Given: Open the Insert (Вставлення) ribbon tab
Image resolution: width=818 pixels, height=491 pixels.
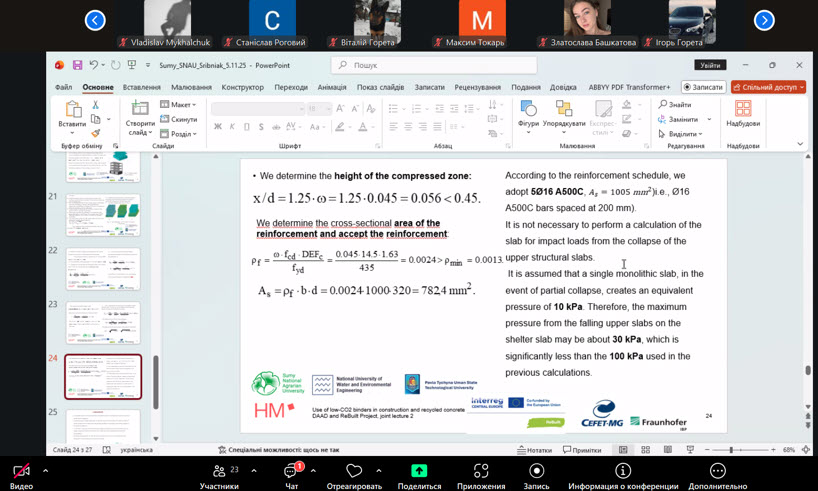Looking at the screenshot, I should click(x=141, y=88).
